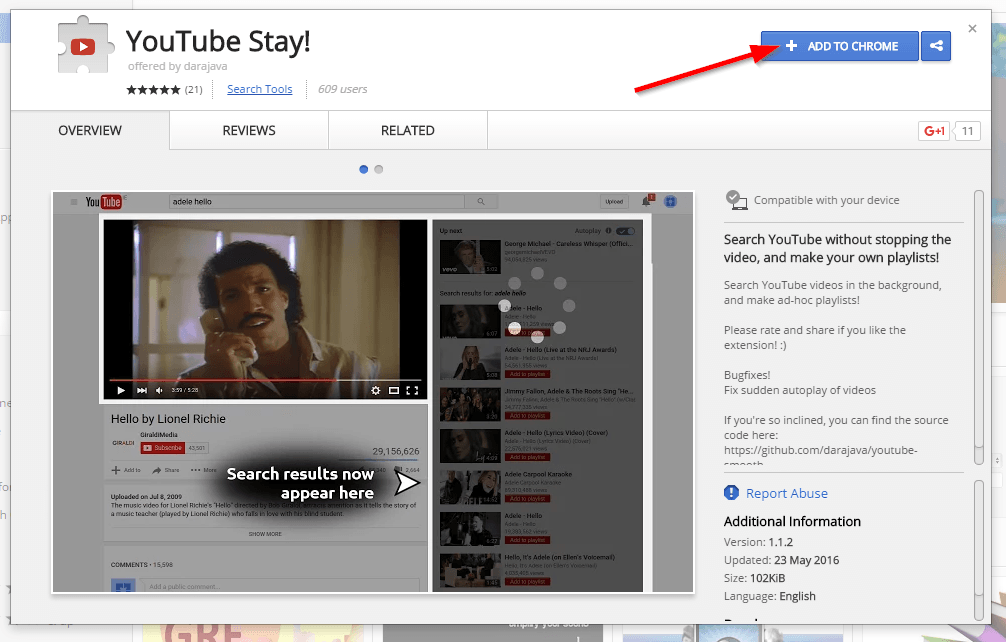Click the 'offered by darajava' text
1006x642 pixels.
[x=177, y=66]
